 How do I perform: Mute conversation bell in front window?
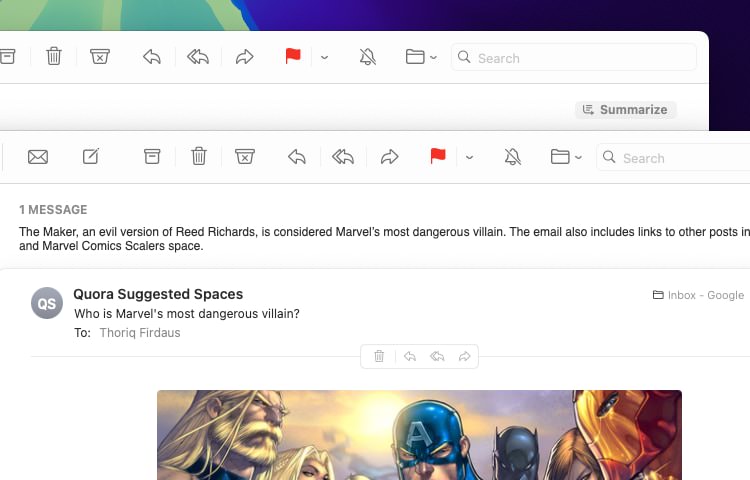click(x=512, y=156)
